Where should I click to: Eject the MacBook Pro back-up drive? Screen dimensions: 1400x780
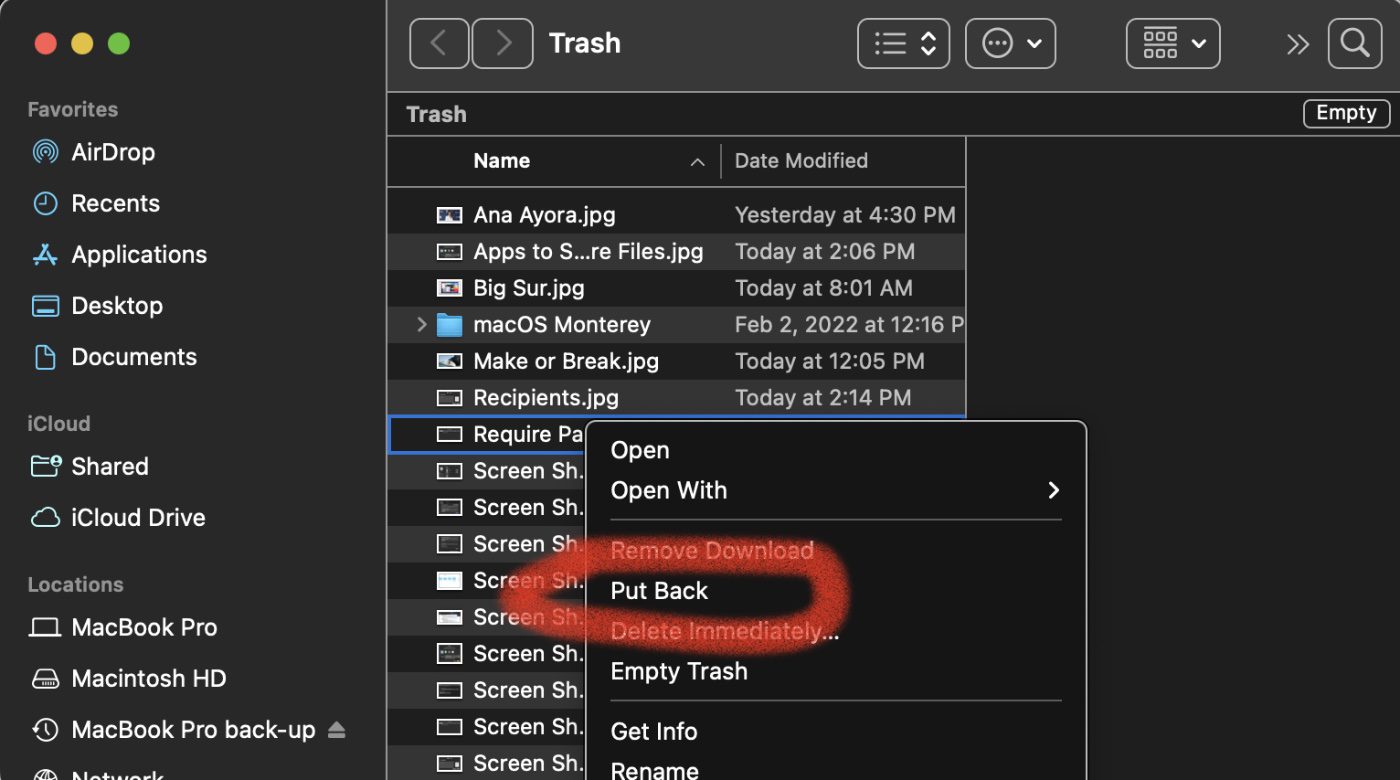(x=337, y=730)
